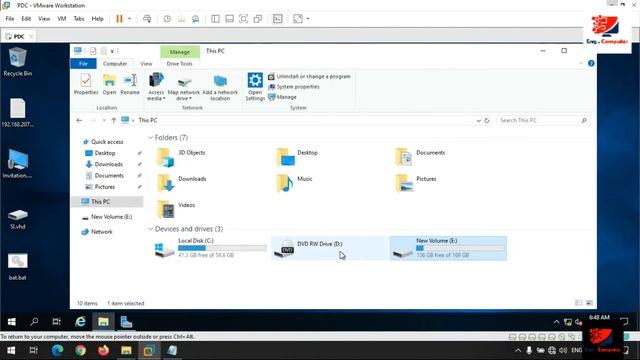Collapse the Devices and drives group

[151, 229]
